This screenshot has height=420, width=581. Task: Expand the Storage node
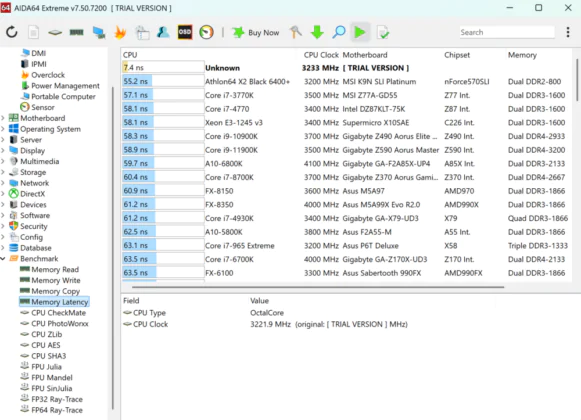coord(3,172)
